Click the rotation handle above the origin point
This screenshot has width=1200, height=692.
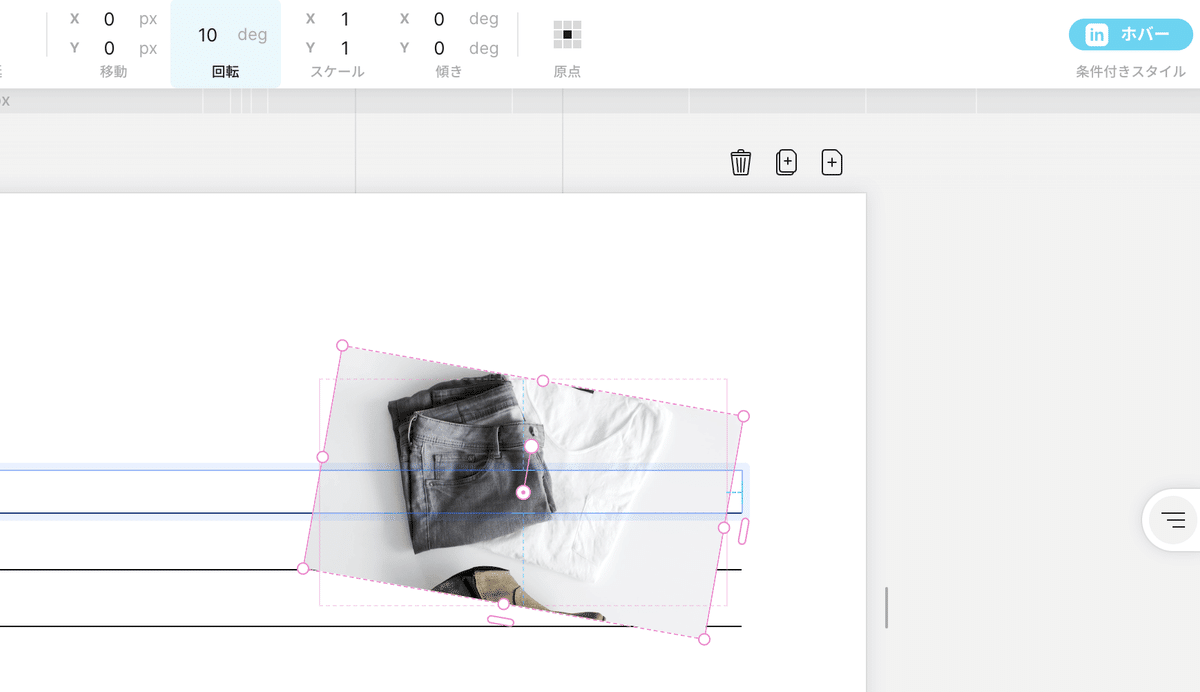(x=532, y=446)
